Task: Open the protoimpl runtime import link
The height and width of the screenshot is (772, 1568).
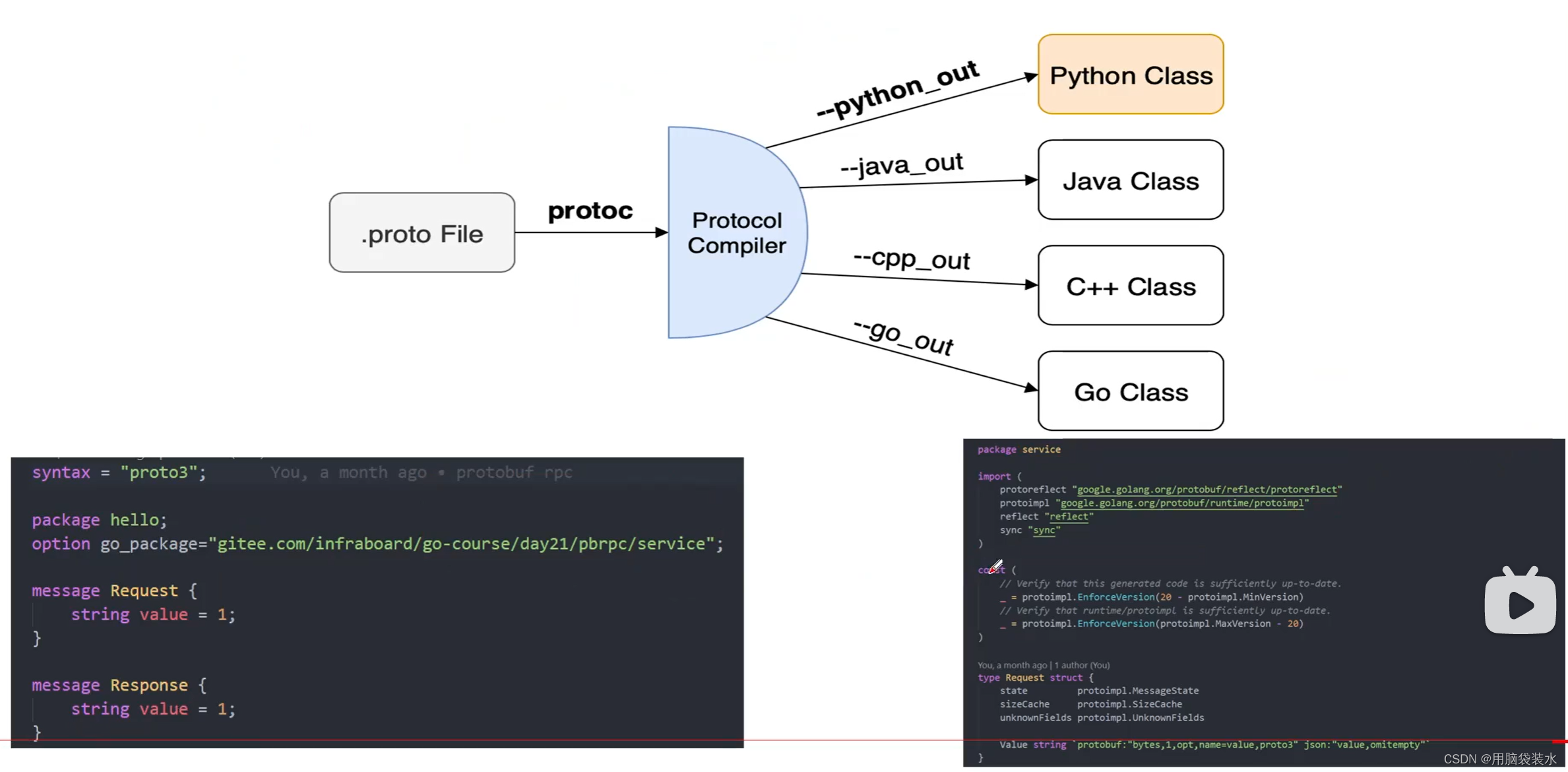Action: [1182, 503]
